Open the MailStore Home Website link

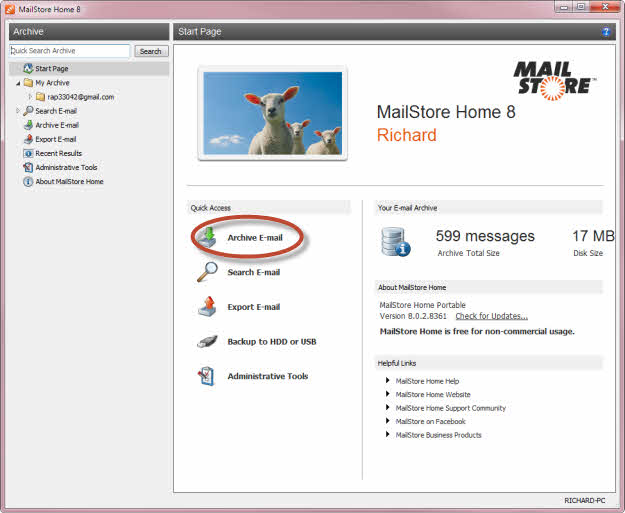coord(433,395)
